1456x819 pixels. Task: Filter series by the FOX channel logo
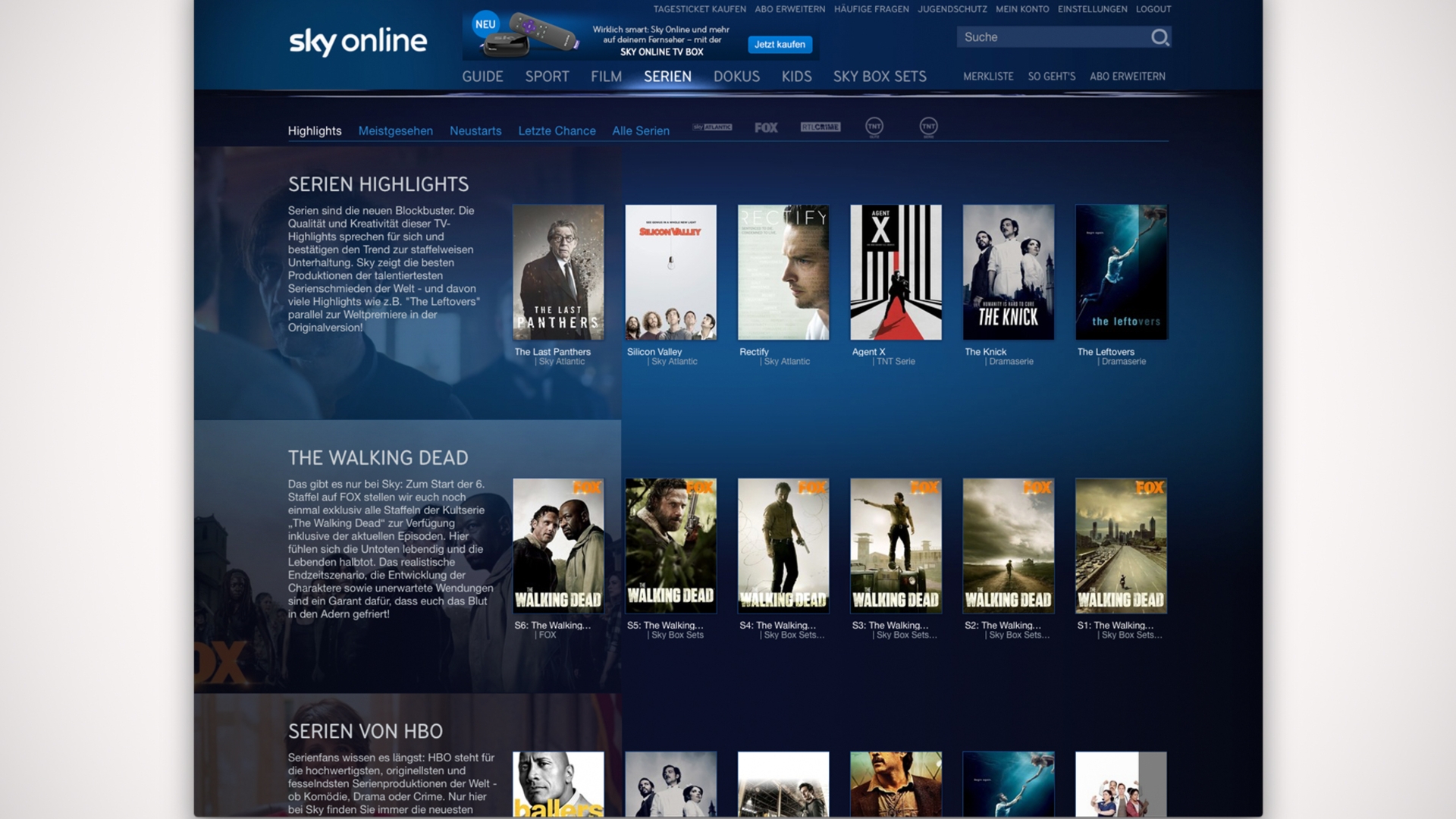pos(766,127)
